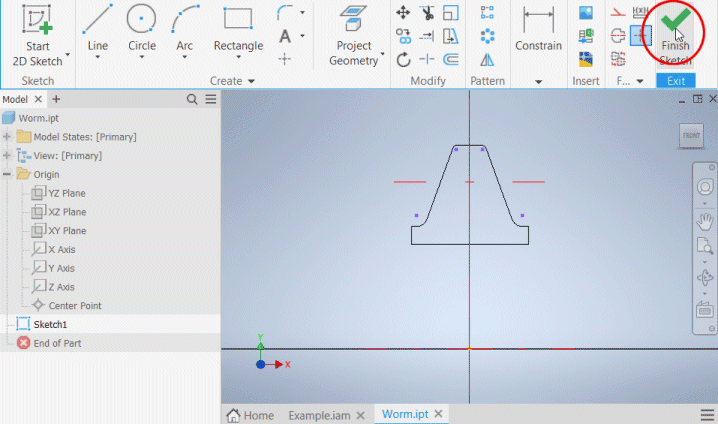Choose Circular Pattern tool

click(488, 36)
